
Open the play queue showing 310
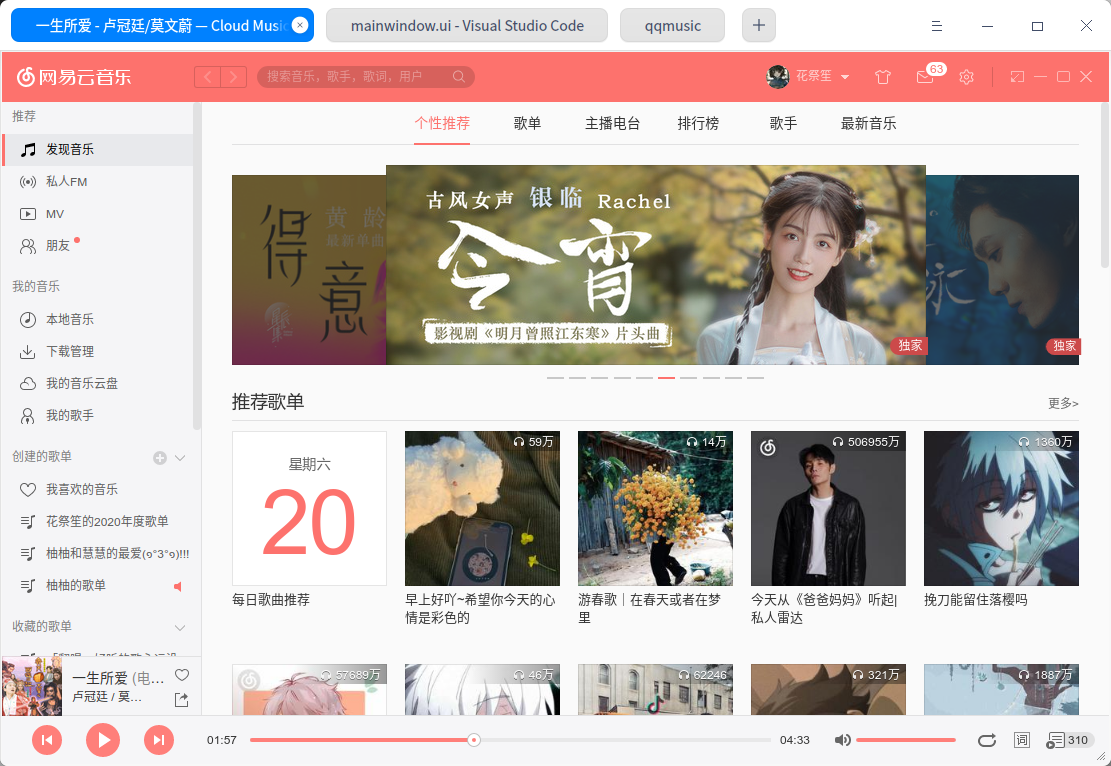(1068, 740)
